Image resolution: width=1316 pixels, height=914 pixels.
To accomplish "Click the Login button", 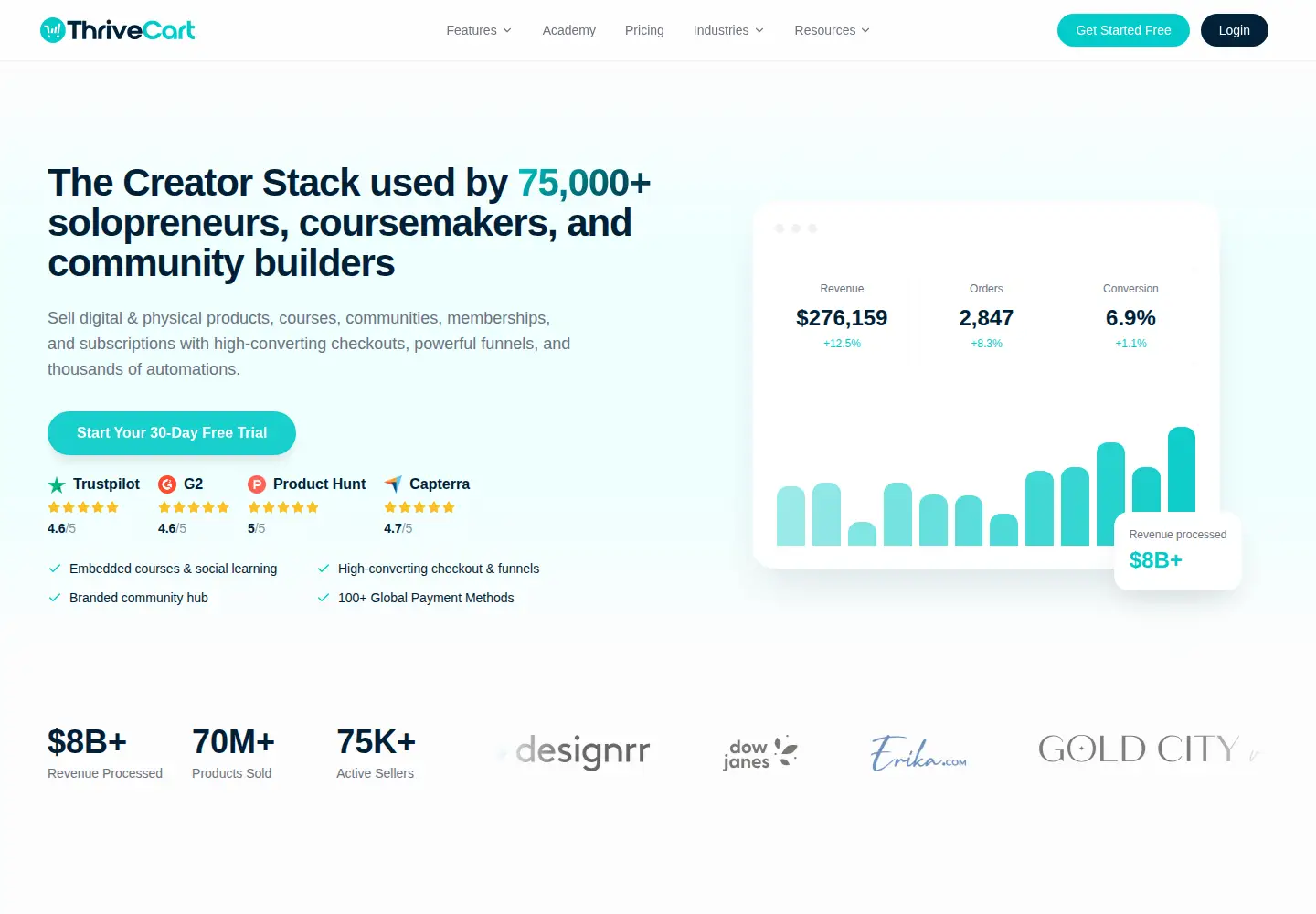I will point(1235,30).
